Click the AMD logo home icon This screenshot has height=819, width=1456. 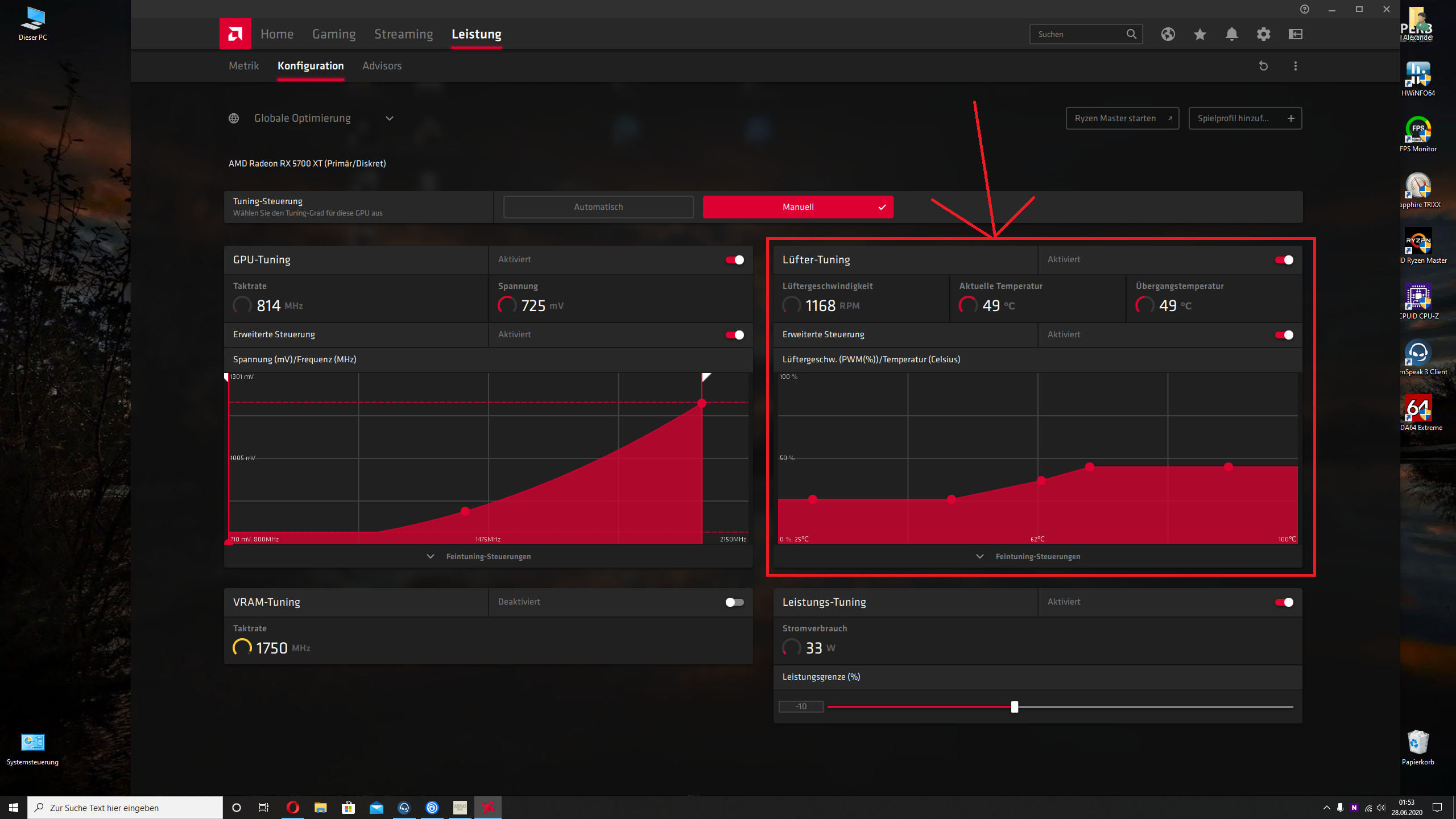coord(235,34)
